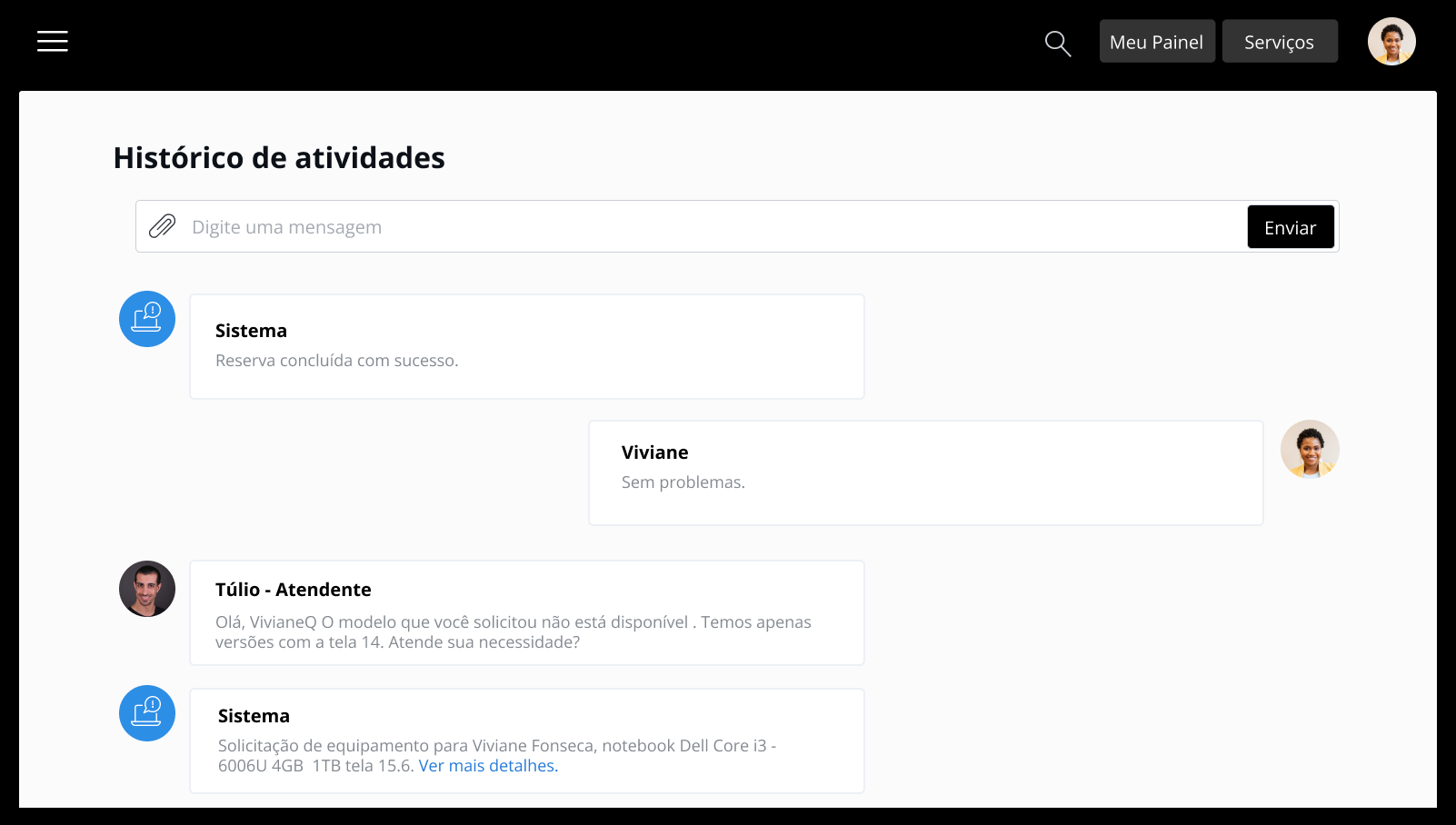Open the user profile avatar in header

tap(1391, 42)
